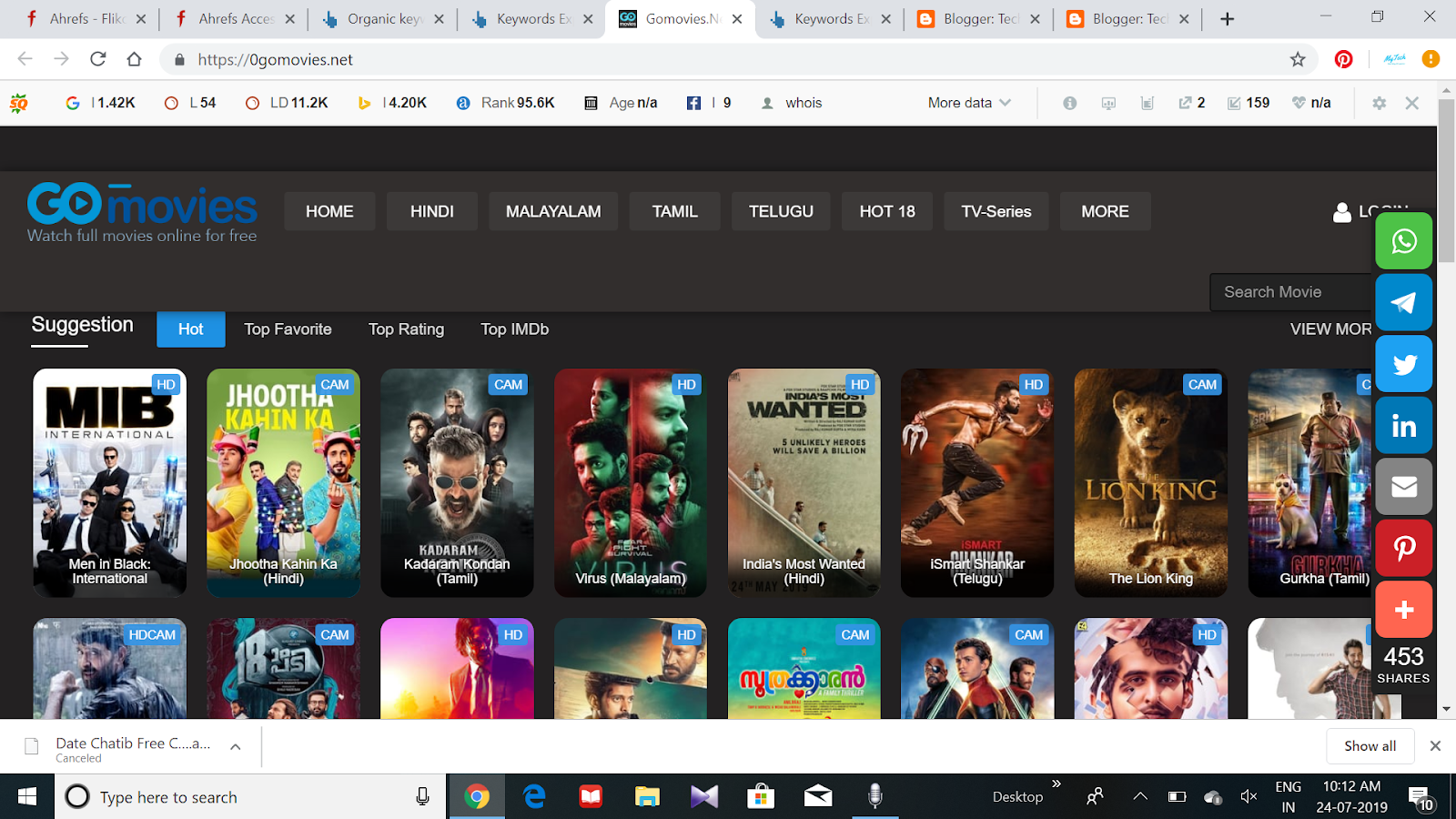This screenshot has width=1456, height=819.
Task: Share page on LinkedIn
Action: [1403, 425]
